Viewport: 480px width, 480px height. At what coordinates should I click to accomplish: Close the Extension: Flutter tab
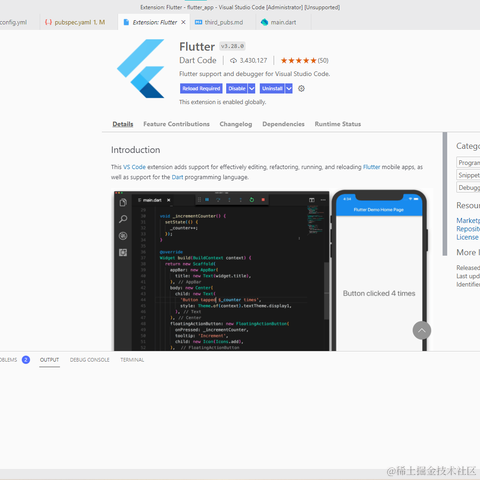pos(183,22)
